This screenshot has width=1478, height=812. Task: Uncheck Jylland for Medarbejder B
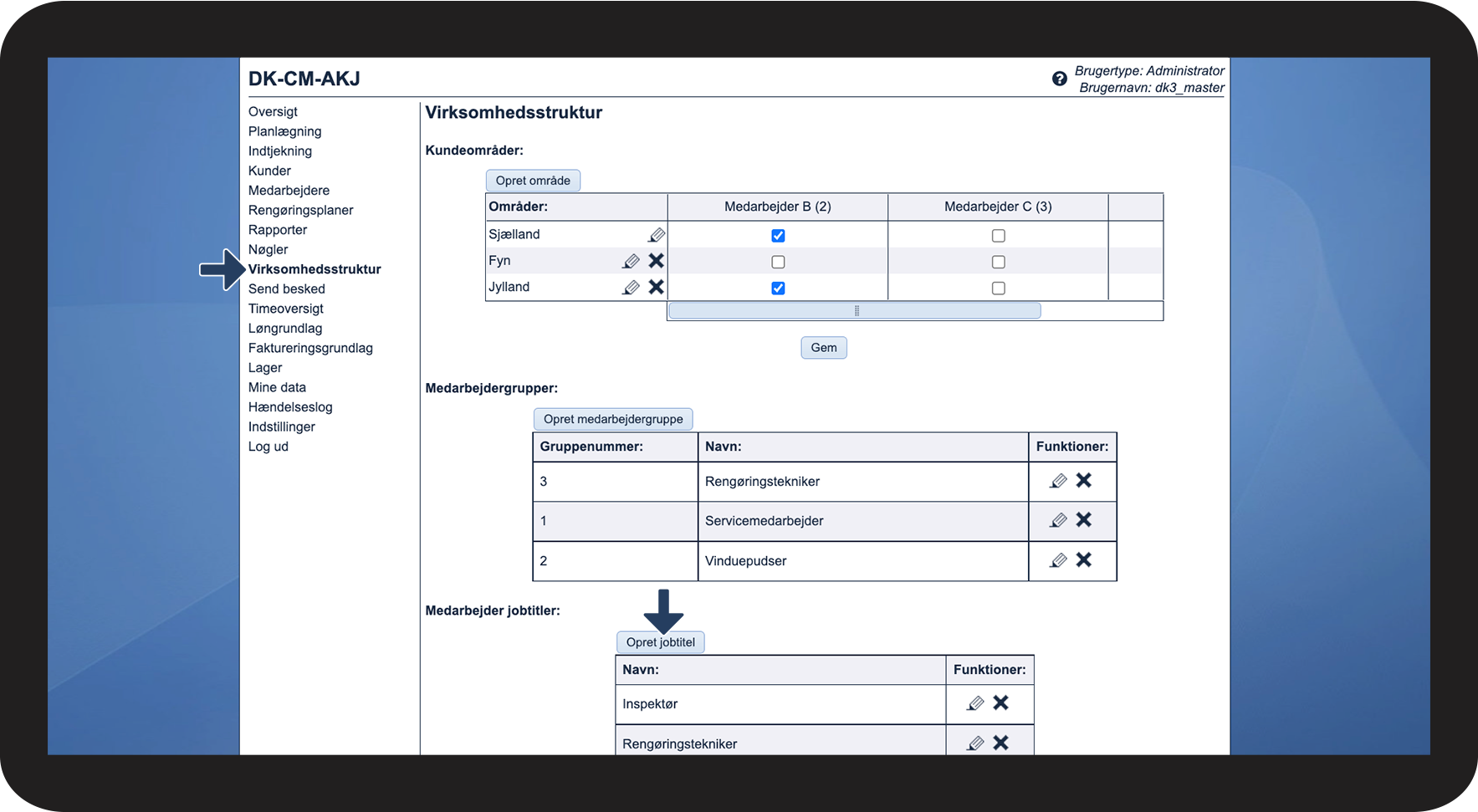[778, 289]
